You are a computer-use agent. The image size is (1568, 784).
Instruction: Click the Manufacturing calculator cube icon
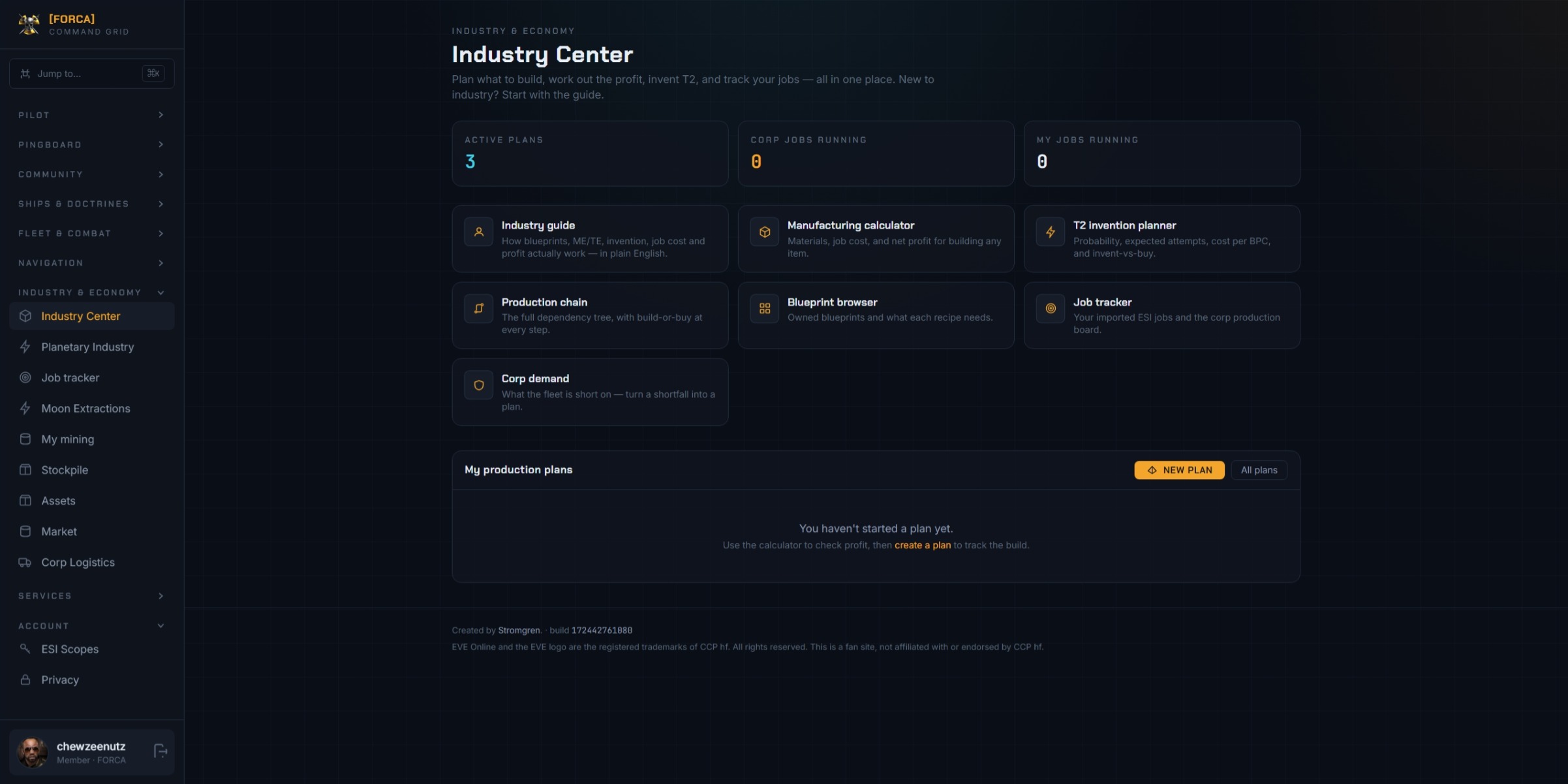(x=765, y=232)
